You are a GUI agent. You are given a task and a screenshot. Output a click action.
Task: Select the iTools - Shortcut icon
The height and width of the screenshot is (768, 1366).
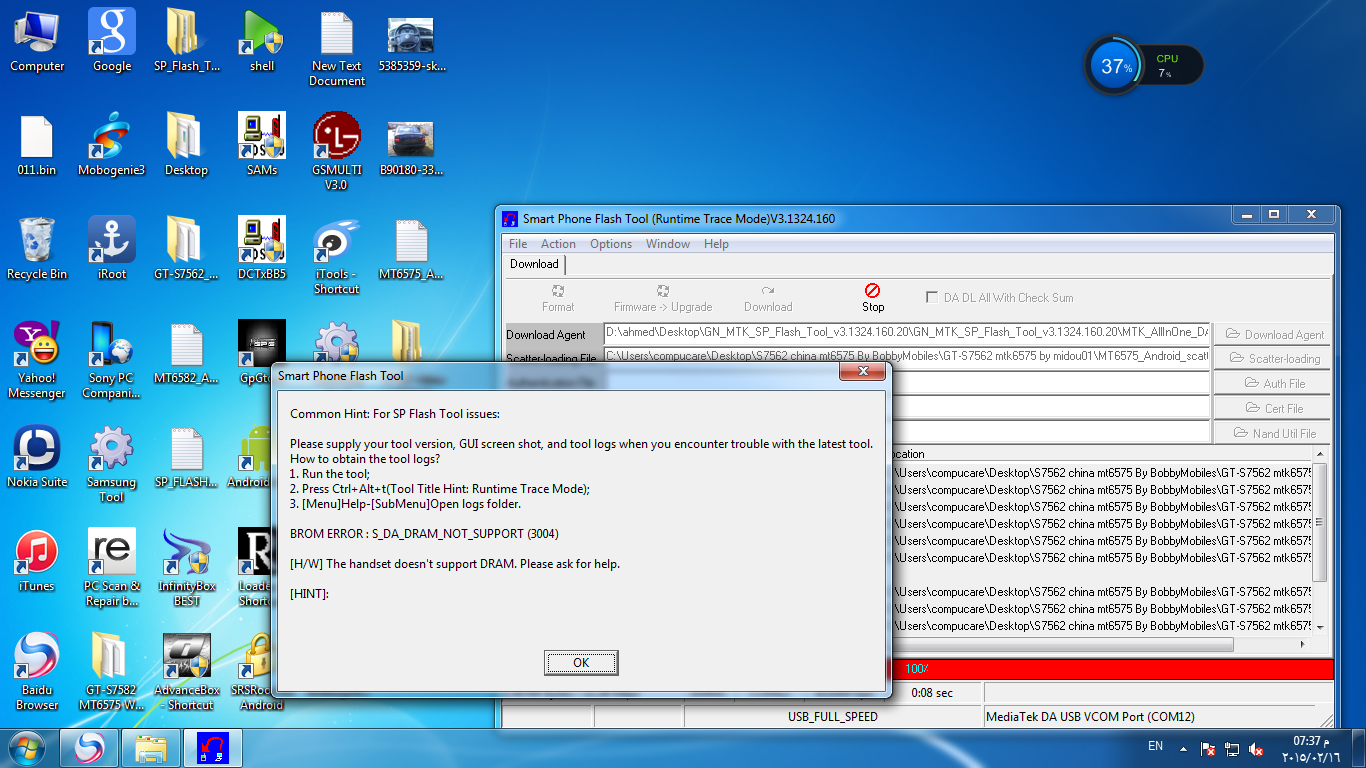pos(337,256)
